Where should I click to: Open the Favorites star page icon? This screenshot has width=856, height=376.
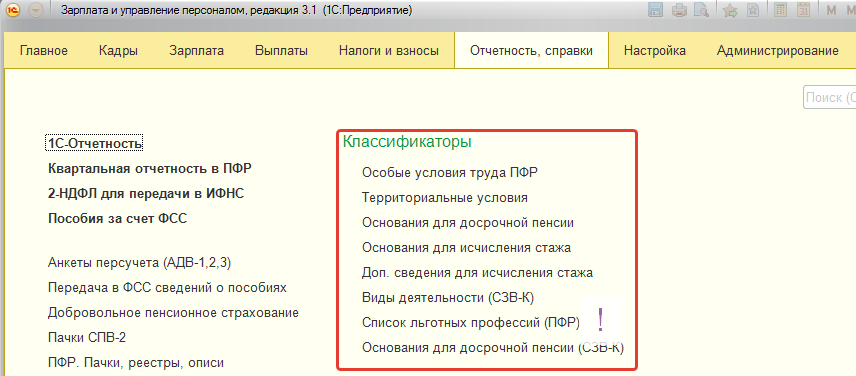(753, 10)
